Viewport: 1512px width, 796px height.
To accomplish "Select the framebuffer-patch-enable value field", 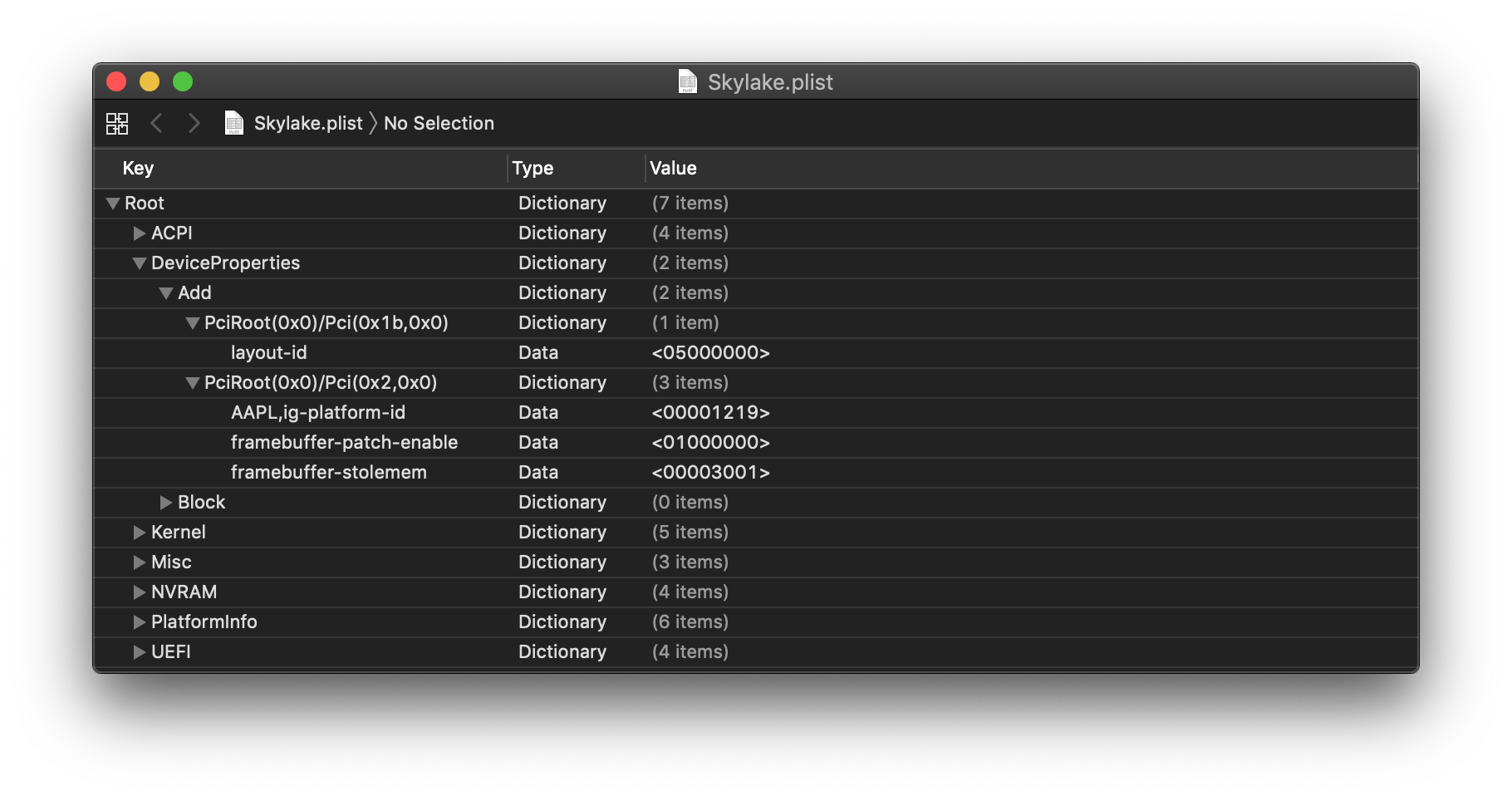I will pyautogui.click(x=710, y=442).
